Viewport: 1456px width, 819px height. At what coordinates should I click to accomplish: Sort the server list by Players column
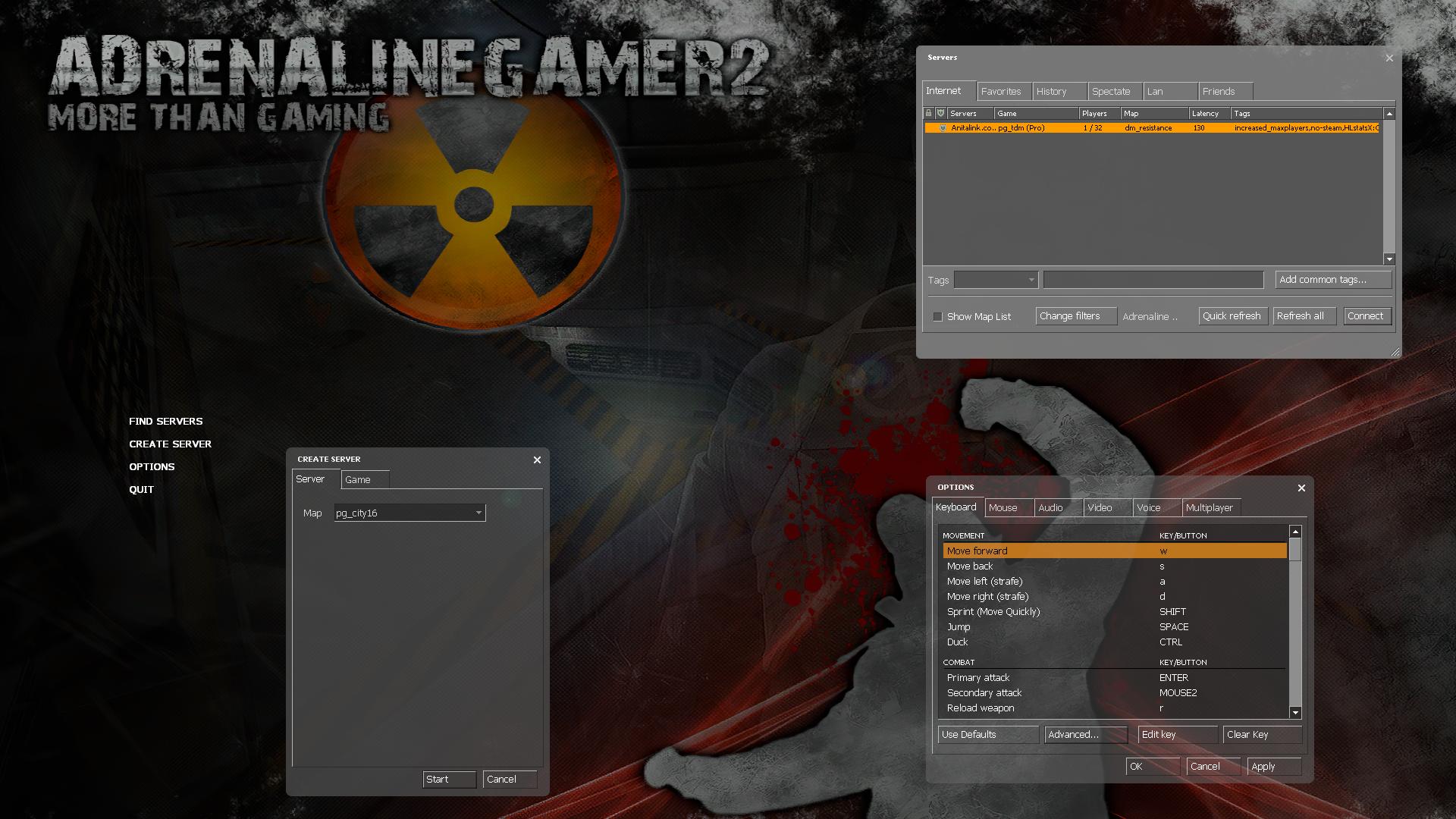[x=1100, y=113]
